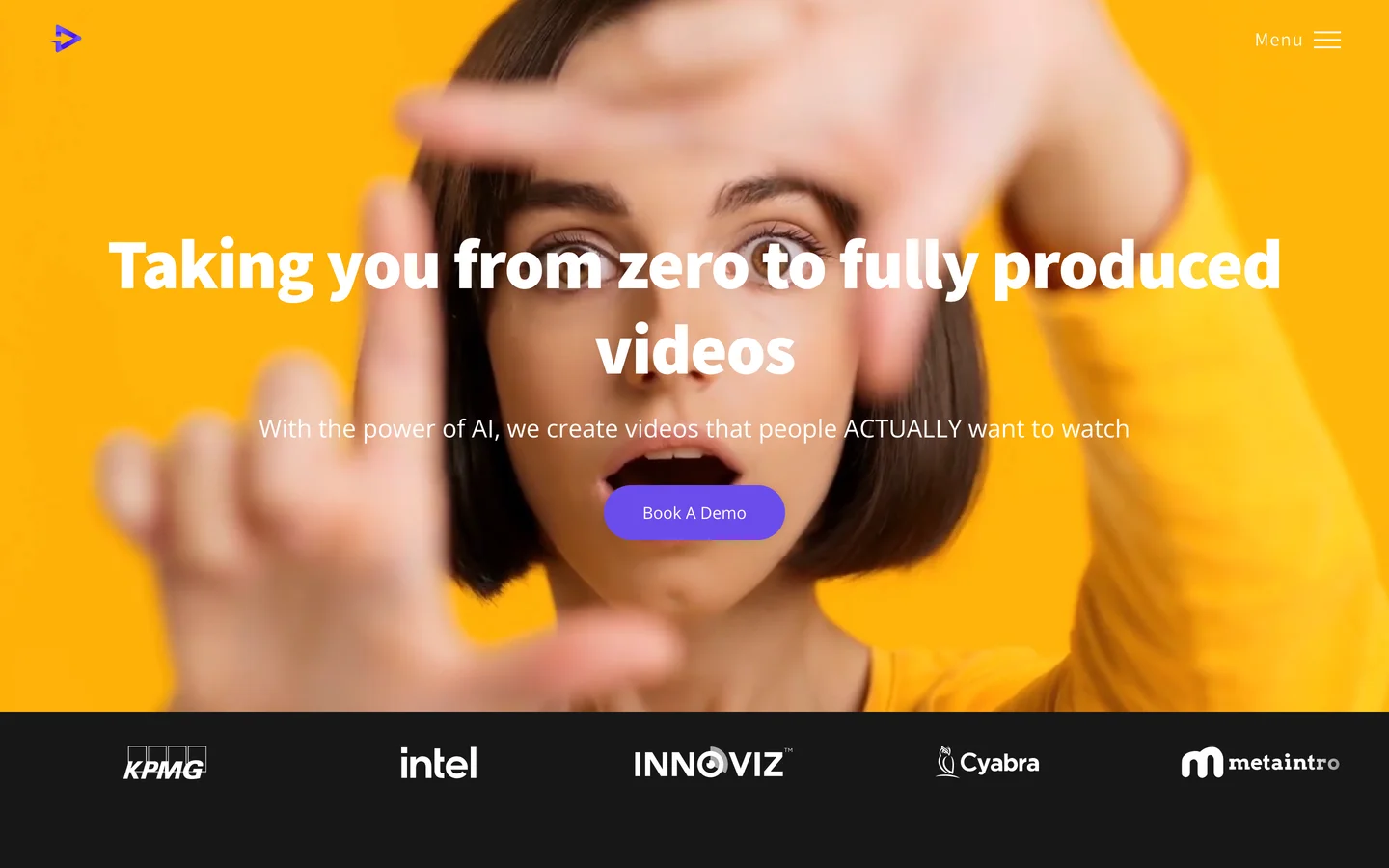Click the metaintro M symbol
The width and height of the screenshot is (1389, 868).
point(1202,763)
